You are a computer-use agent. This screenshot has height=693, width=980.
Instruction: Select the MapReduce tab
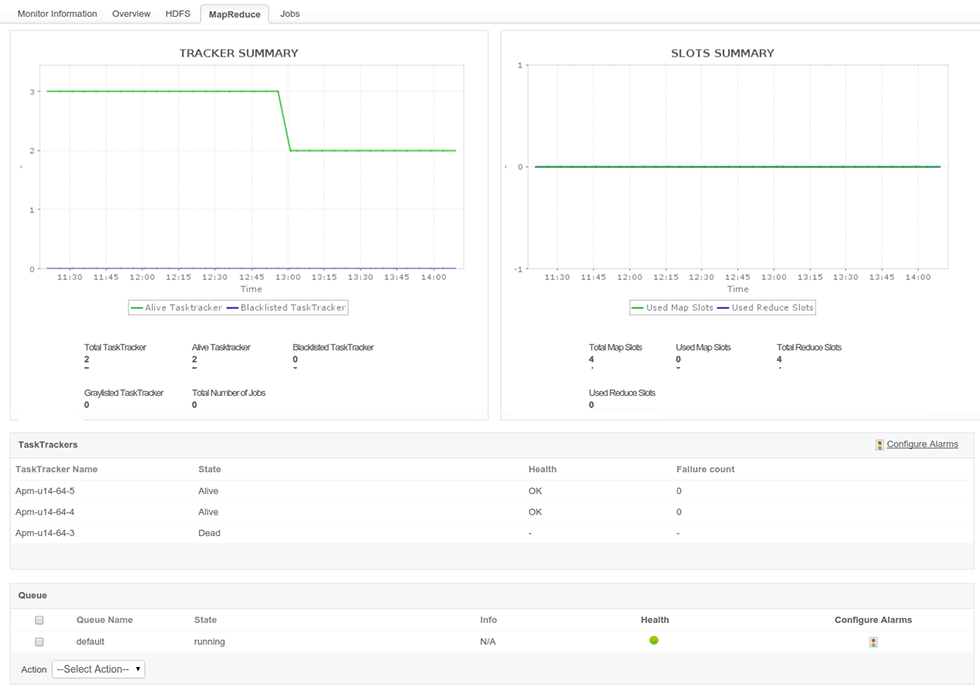234,14
